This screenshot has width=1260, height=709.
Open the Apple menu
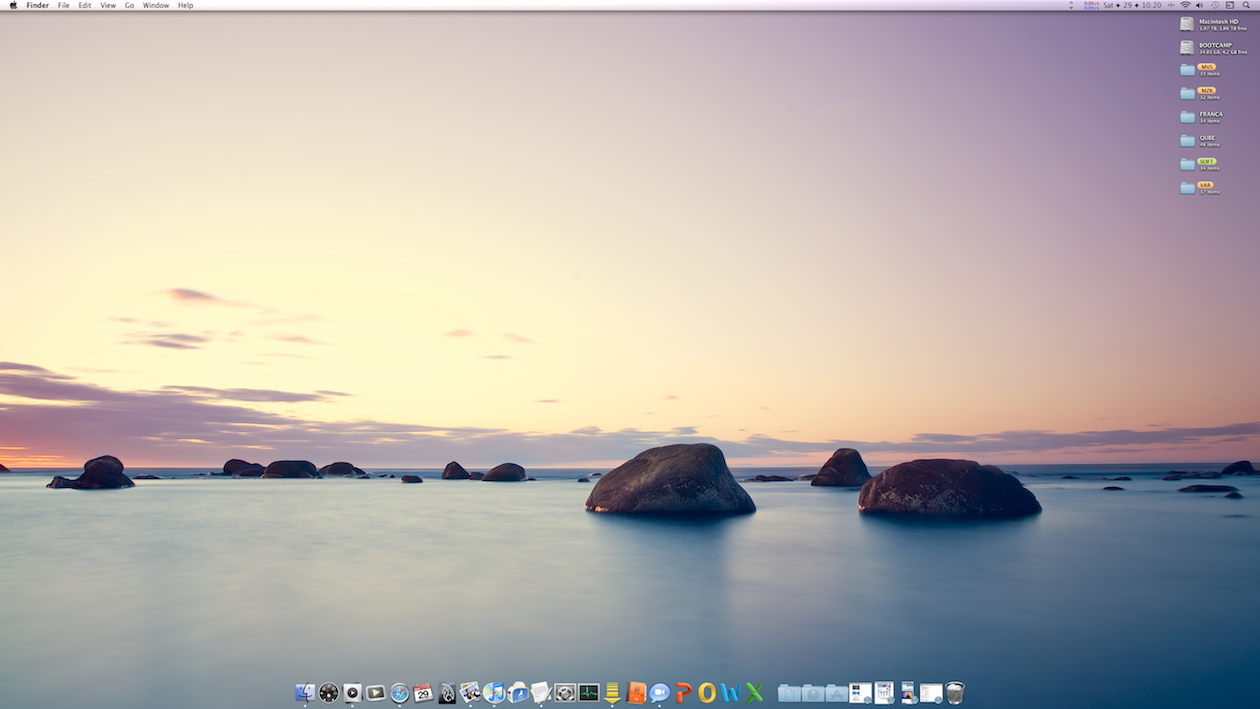[13, 5]
